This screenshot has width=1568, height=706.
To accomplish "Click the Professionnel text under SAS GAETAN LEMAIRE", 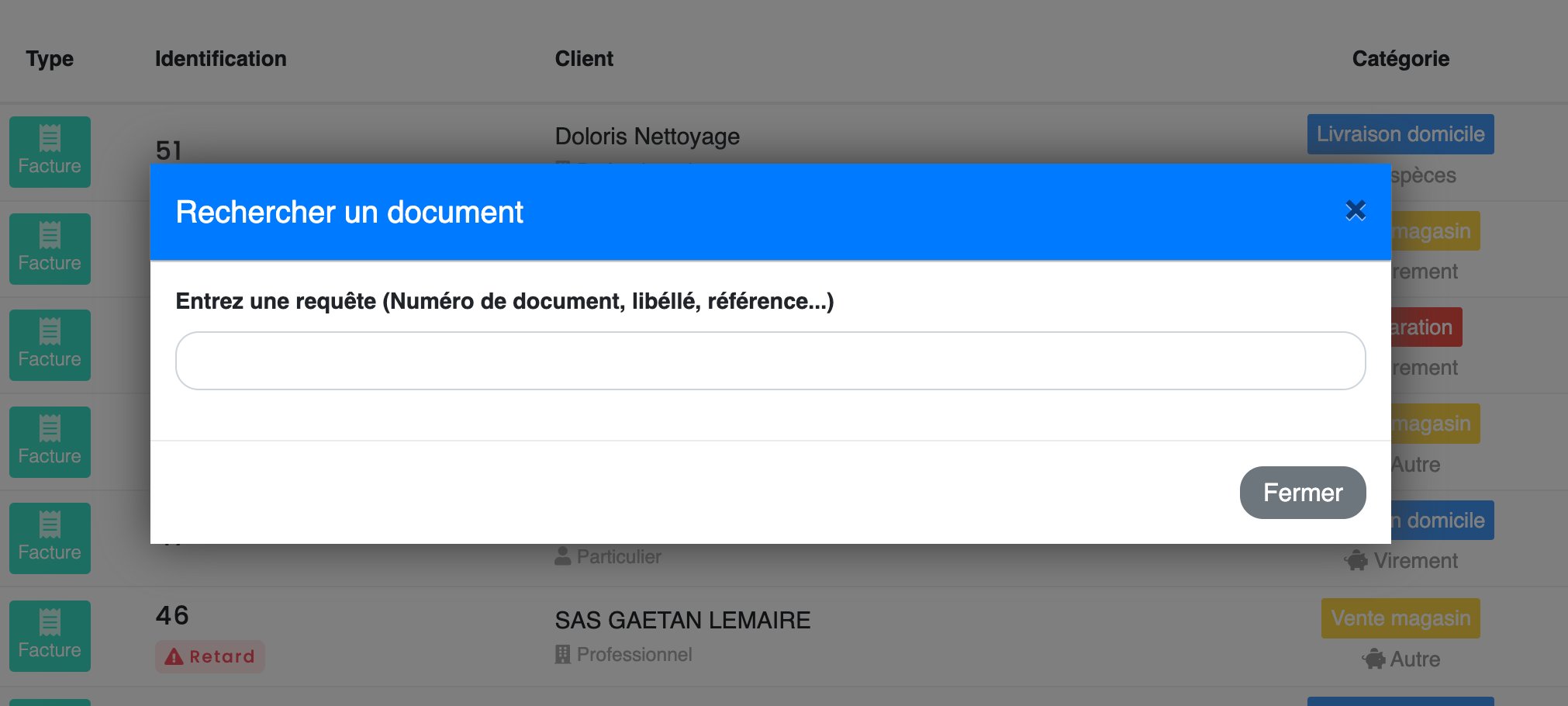I will point(634,654).
